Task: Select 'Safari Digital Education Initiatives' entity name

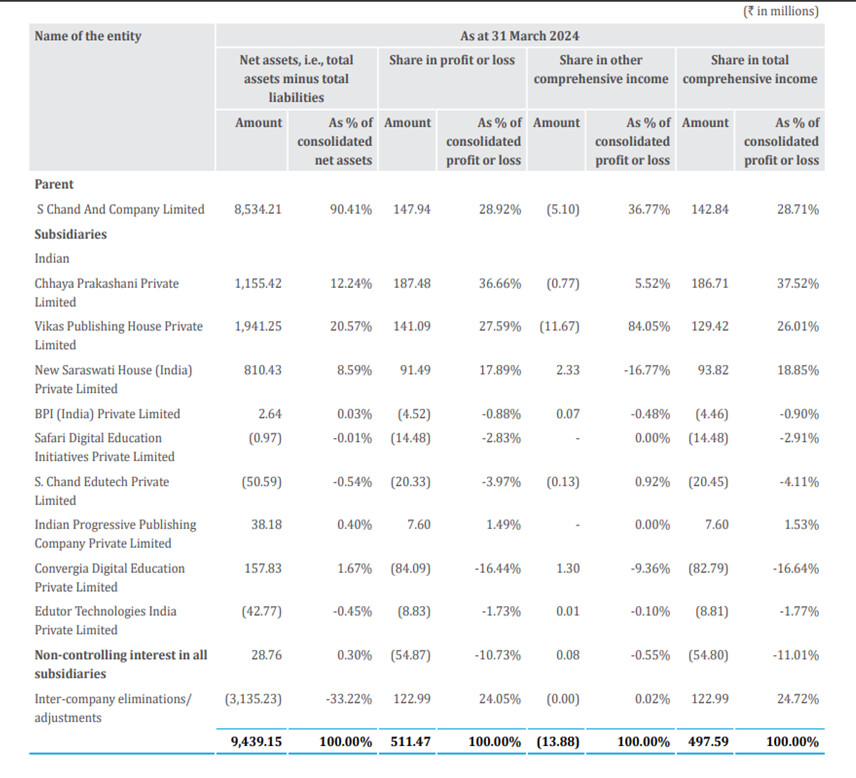Action: coord(104,447)
